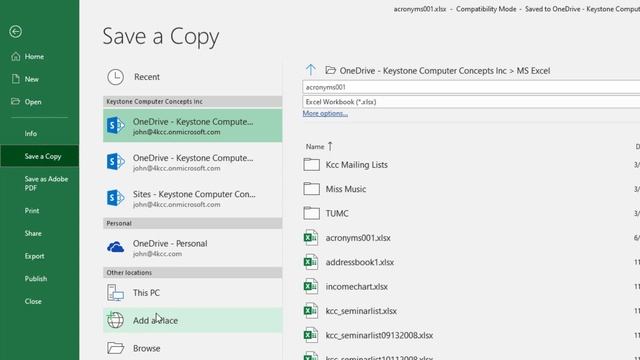
Task: Click the TUMC folder icon
Action: click(x=311, y=213)
